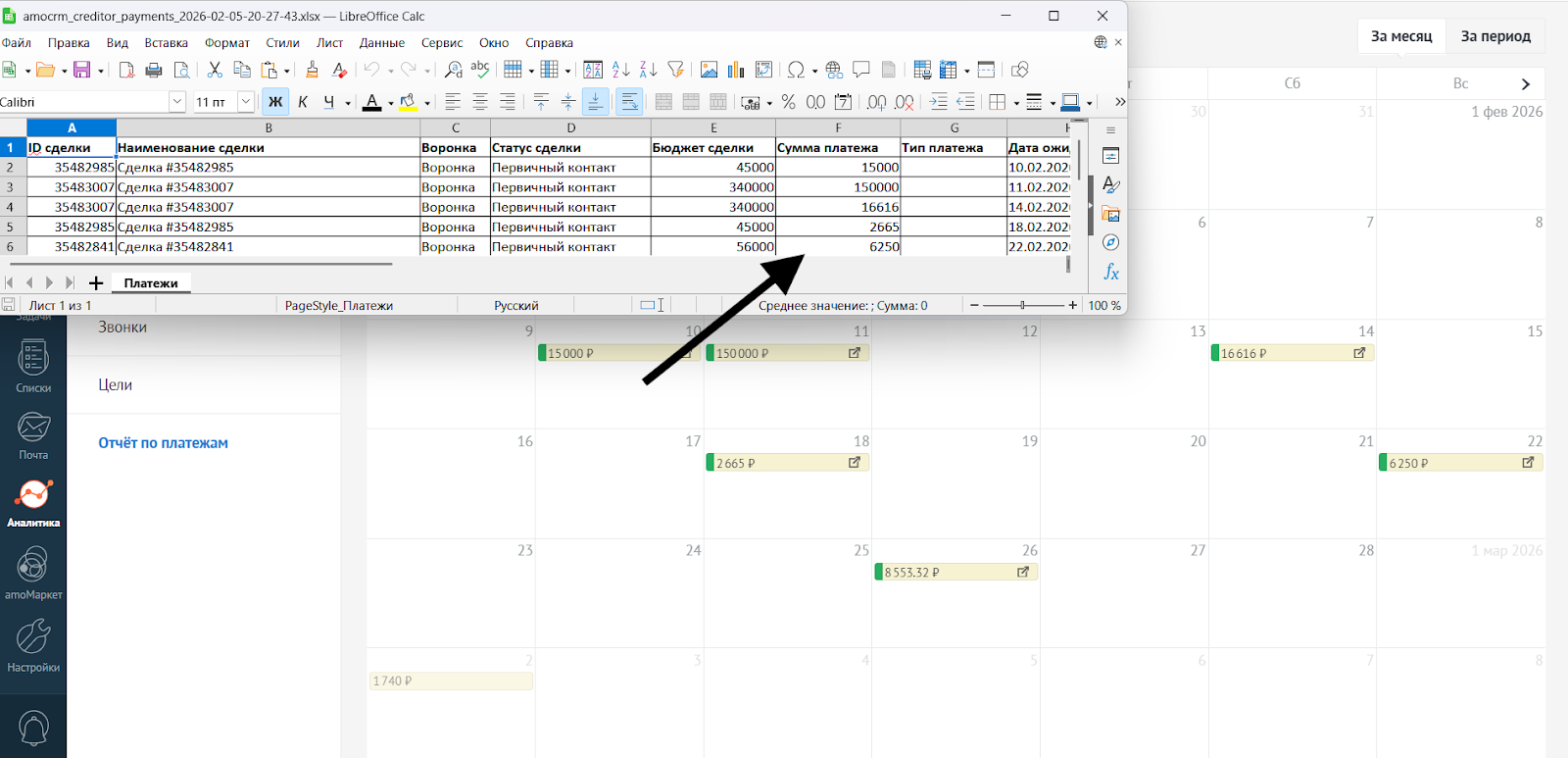
Task: Expand the font size dropdown
Action: coord(246,102)
